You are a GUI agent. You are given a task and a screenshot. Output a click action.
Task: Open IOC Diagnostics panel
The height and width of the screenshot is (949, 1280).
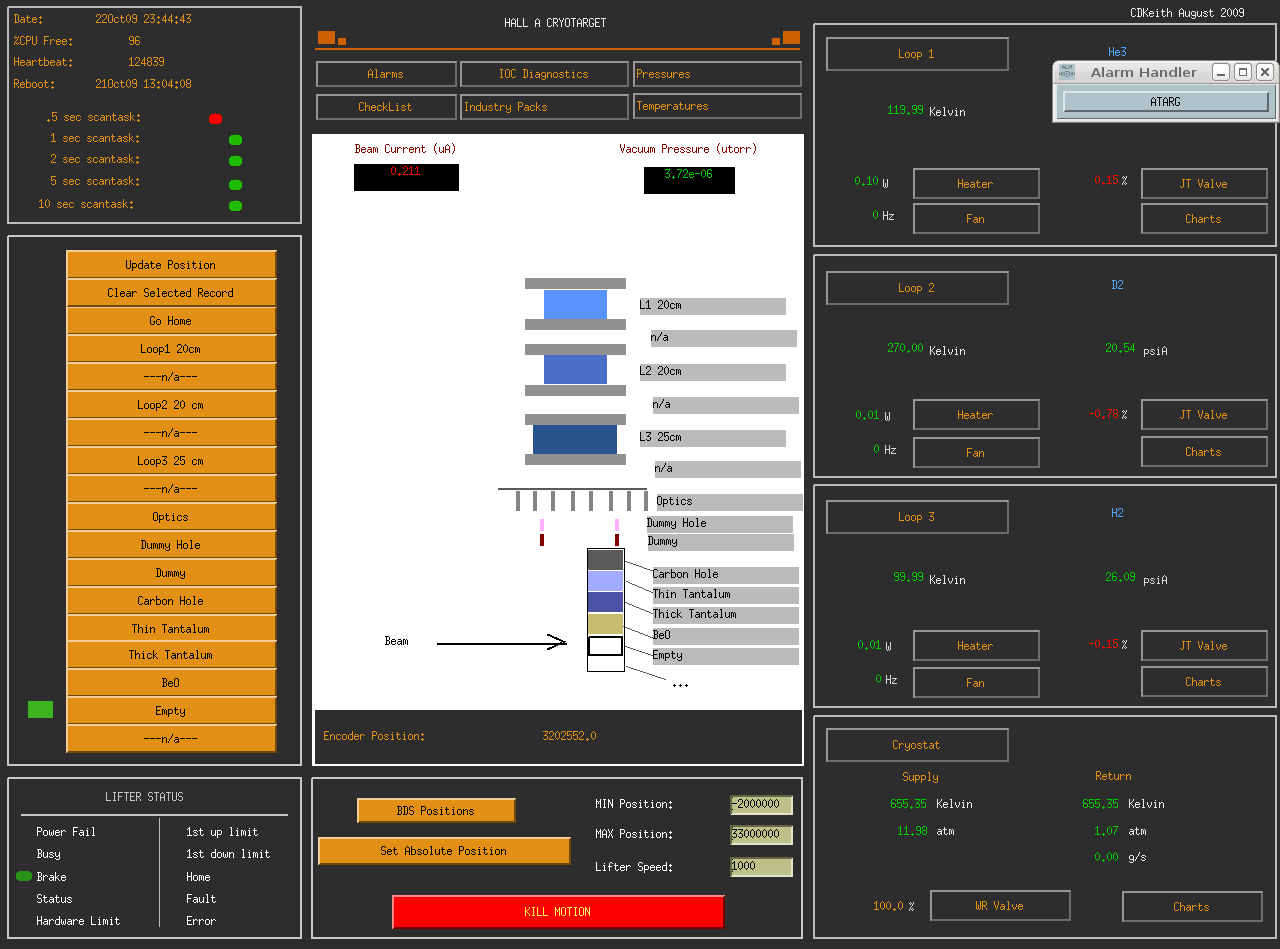click(x=543, y=74)
